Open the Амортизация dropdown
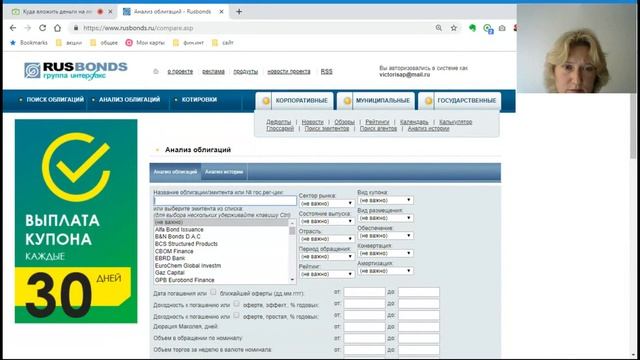The height and width of the screenshot is (360, 640). [x=385, y=271]
